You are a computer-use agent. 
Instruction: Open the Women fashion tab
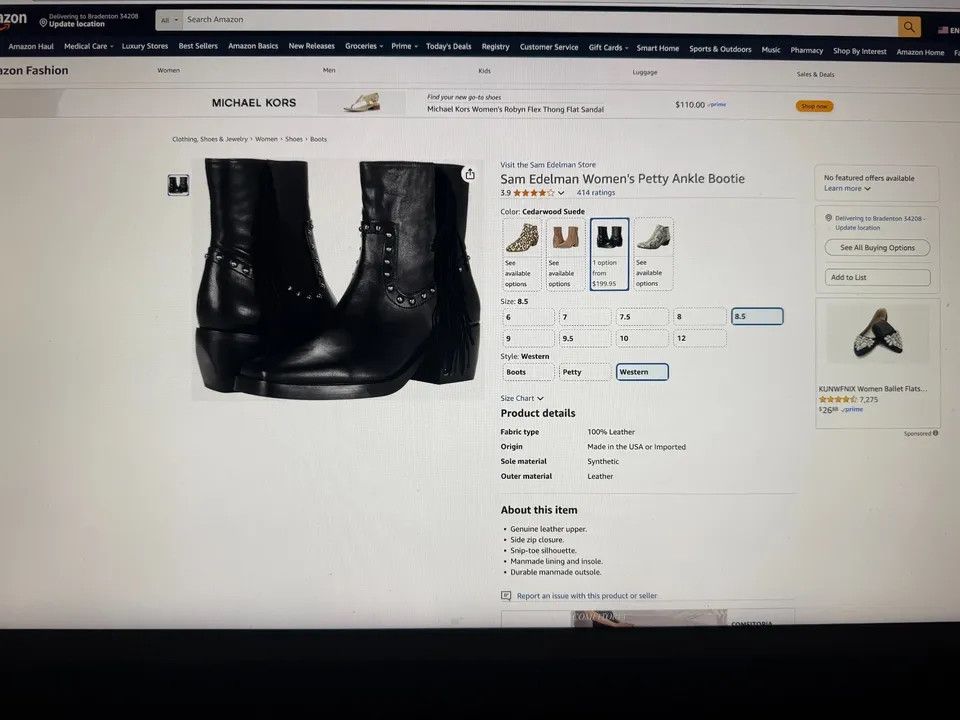168,70
